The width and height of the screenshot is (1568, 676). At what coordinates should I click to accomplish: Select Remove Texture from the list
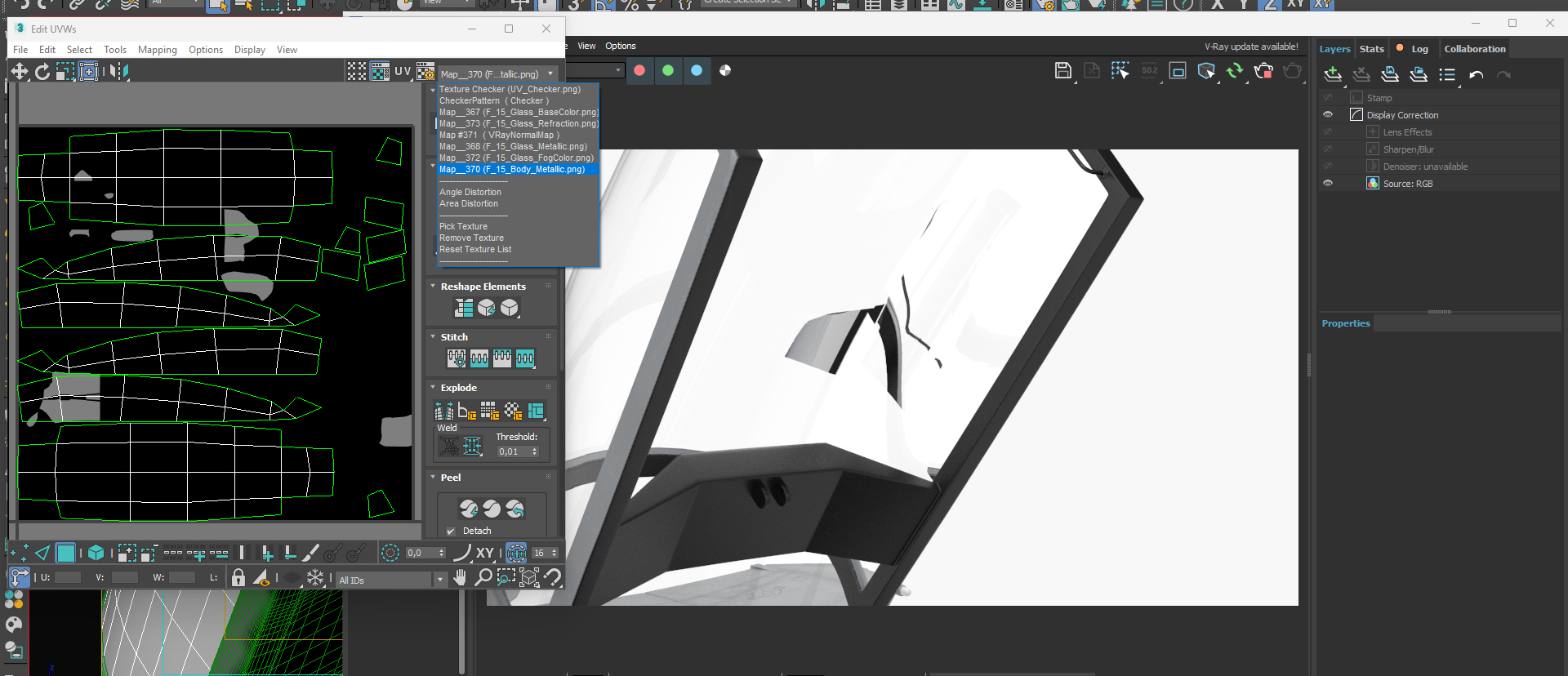[471, 238]
